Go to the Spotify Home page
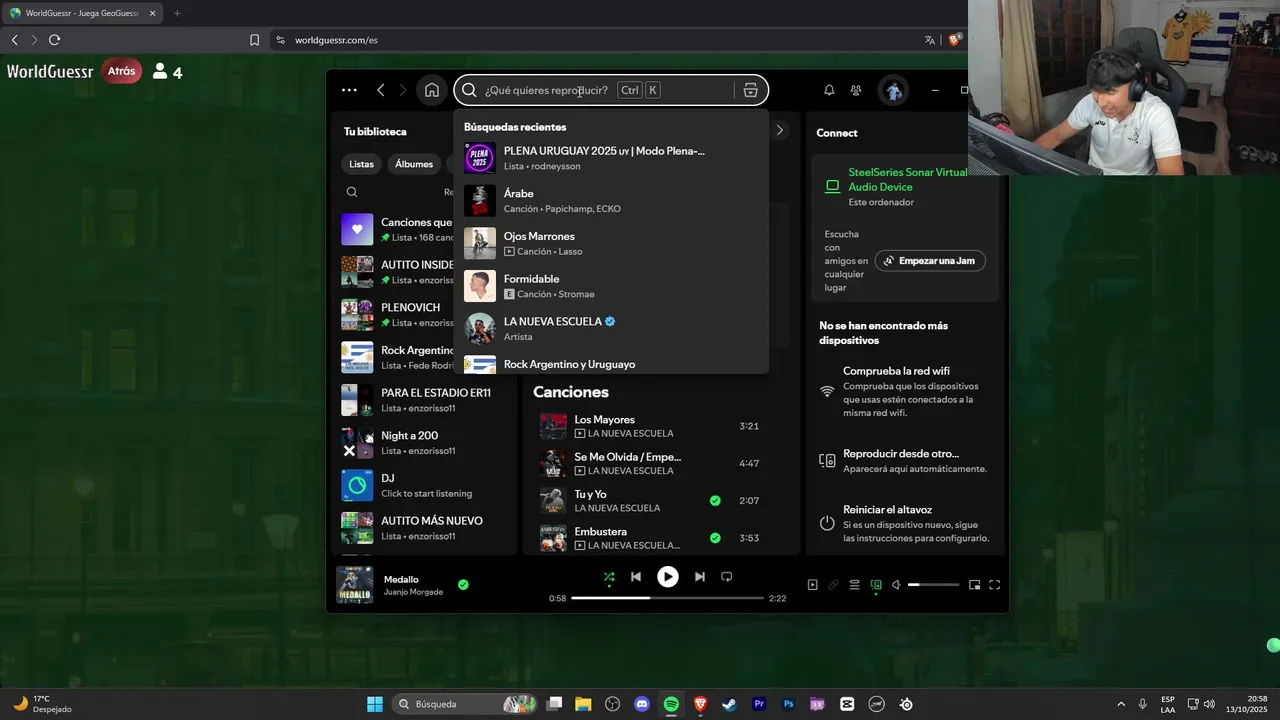 [x=432, y=90]
